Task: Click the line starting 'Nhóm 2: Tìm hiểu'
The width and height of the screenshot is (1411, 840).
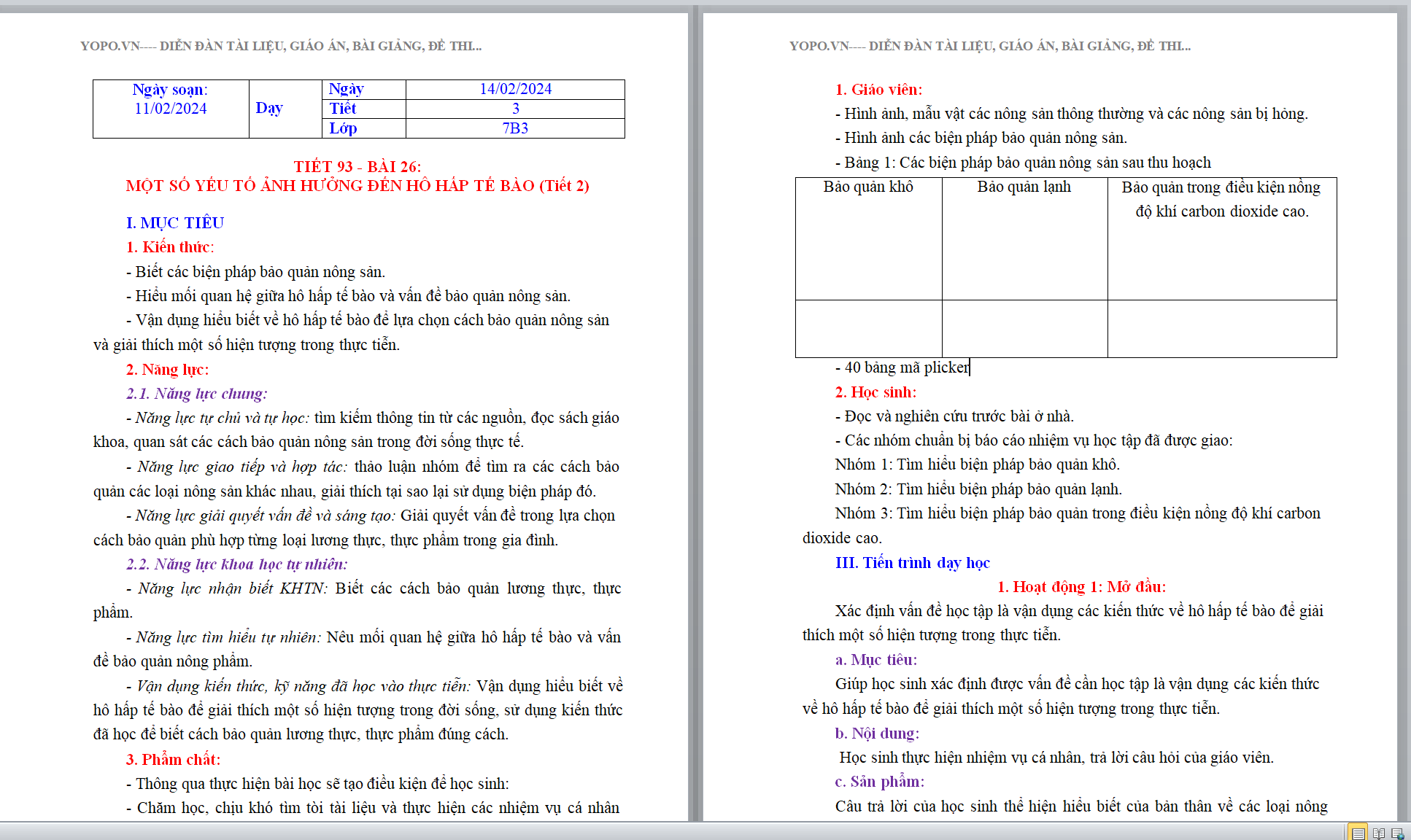Action: click(x=978, y=489)
